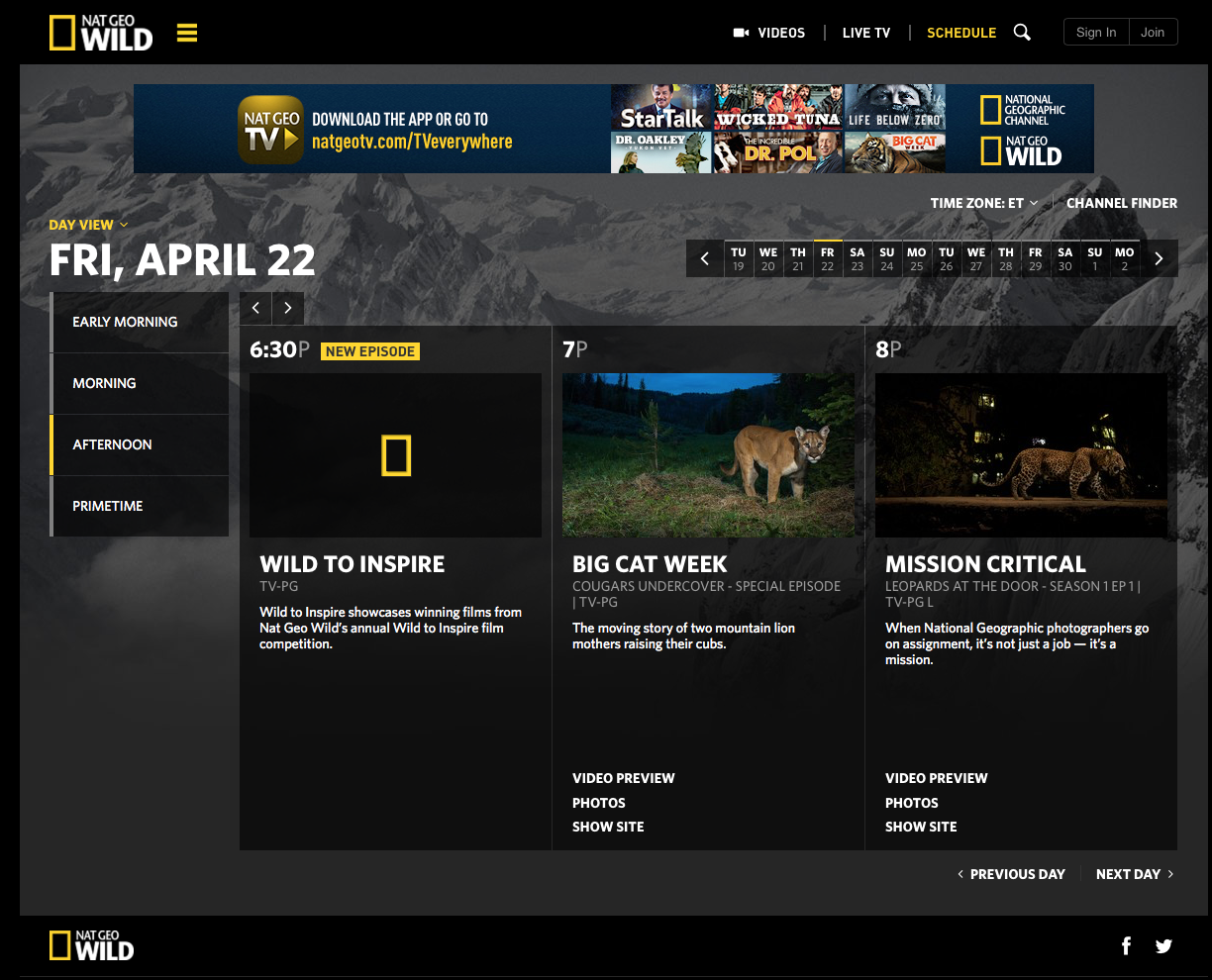Click Nat Geo TV app logo in banner
Screen dimensions: 1212x980
(x=270, y=129)
